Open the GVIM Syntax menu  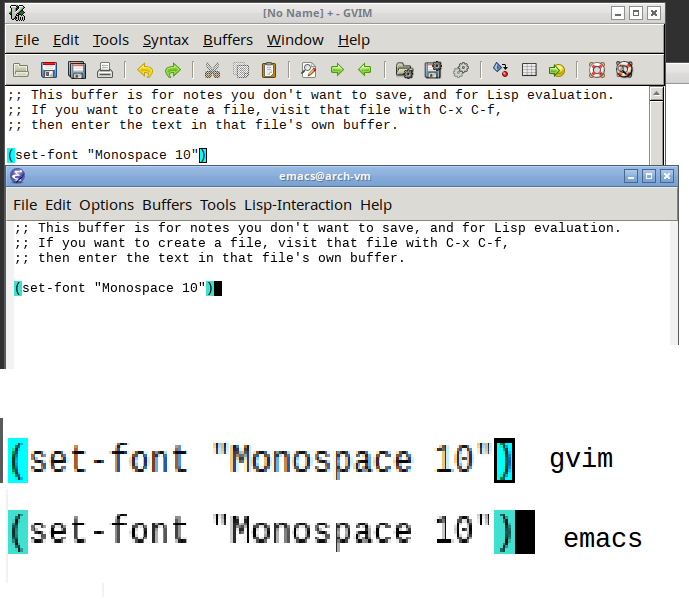point(166,40)
